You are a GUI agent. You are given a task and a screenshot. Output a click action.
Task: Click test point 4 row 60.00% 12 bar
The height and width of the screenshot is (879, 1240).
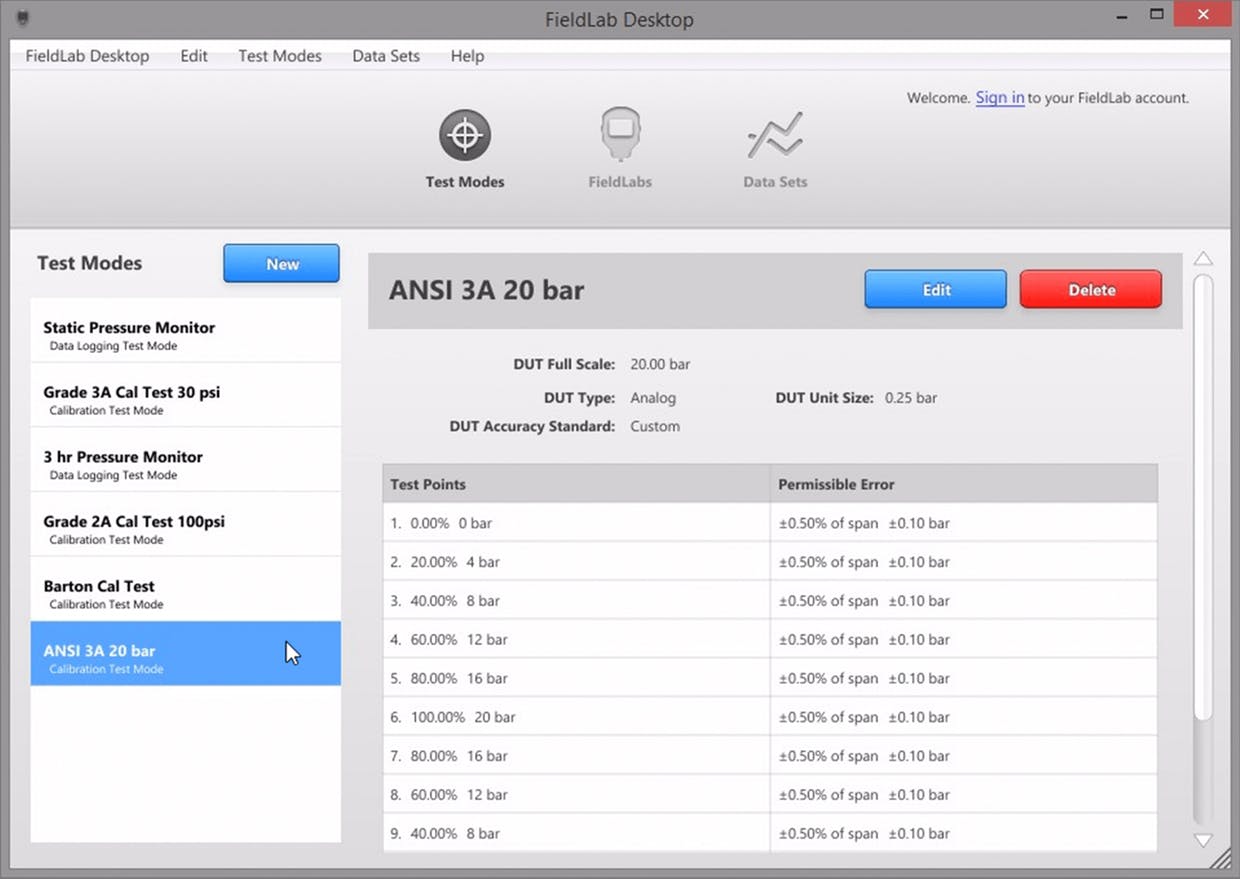(x=576, y=639)
